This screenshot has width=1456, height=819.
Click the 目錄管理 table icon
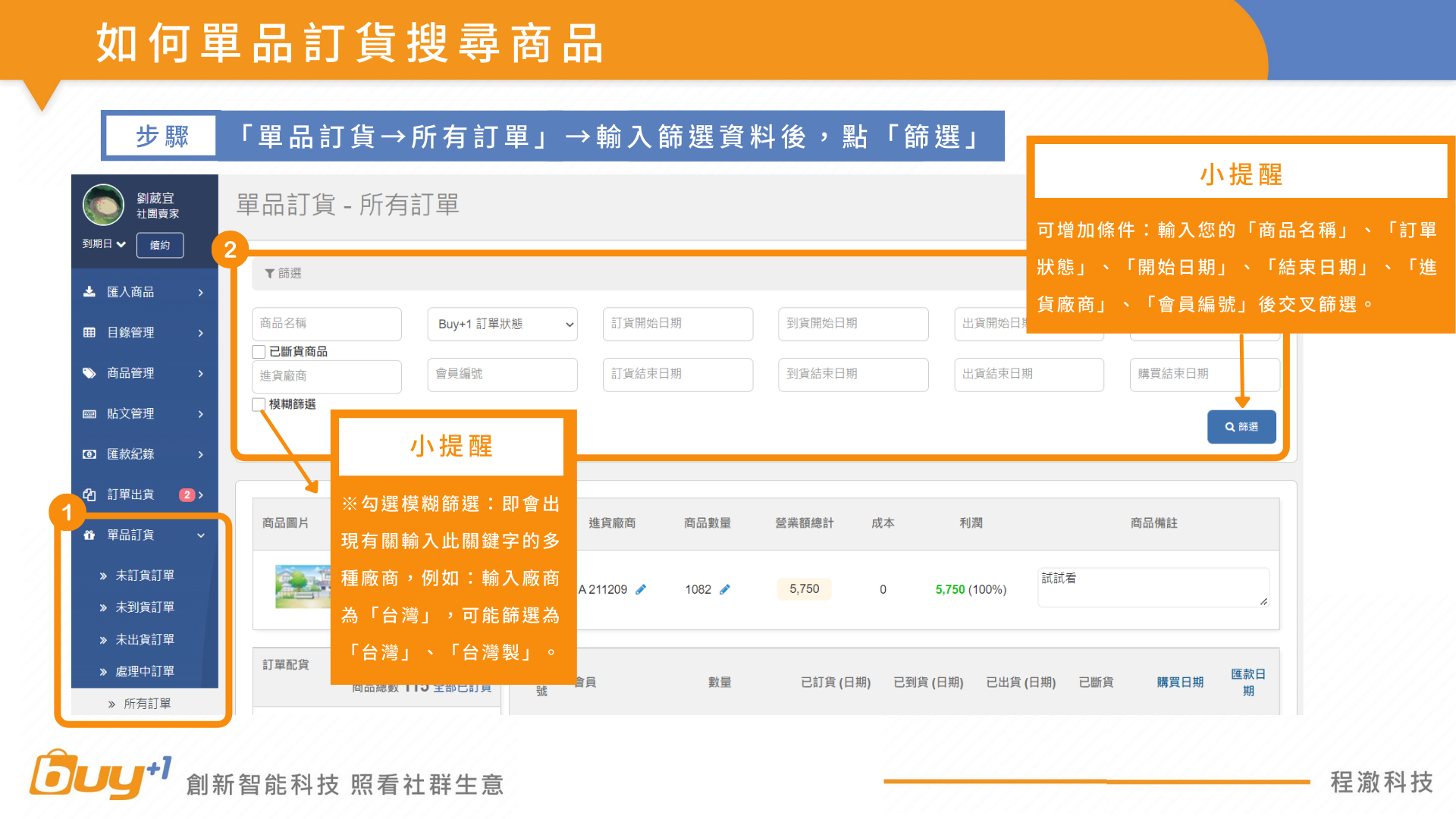coord(89,332)
